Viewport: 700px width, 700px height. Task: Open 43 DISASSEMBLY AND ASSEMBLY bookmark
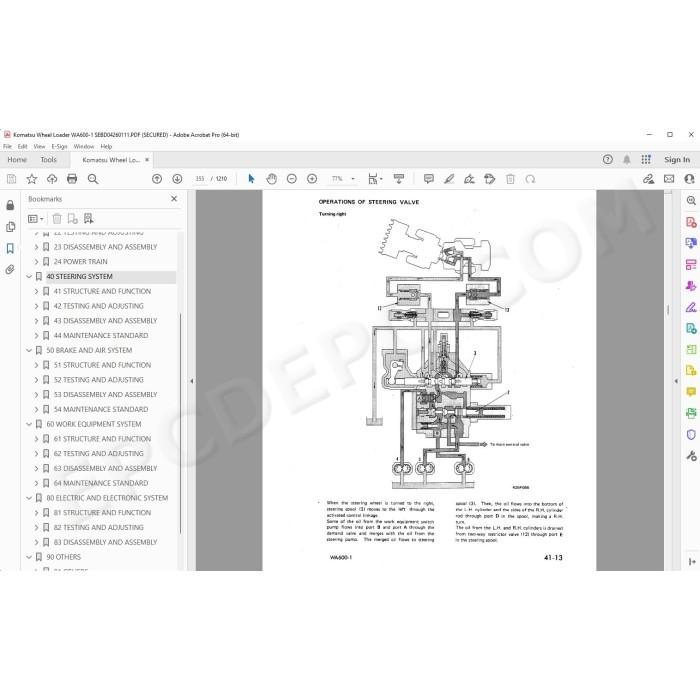tap(105, 321)
